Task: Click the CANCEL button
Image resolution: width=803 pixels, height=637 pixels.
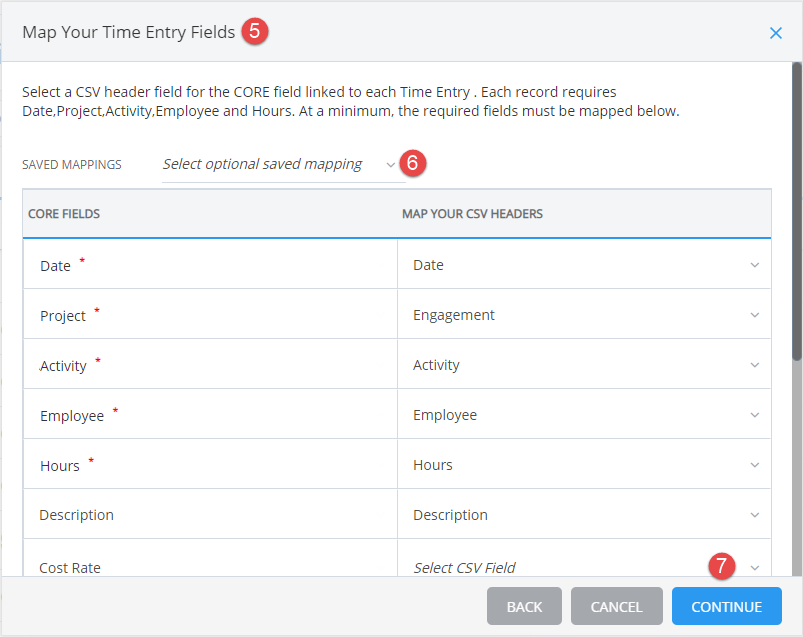Action: click(x=617, y=606)
